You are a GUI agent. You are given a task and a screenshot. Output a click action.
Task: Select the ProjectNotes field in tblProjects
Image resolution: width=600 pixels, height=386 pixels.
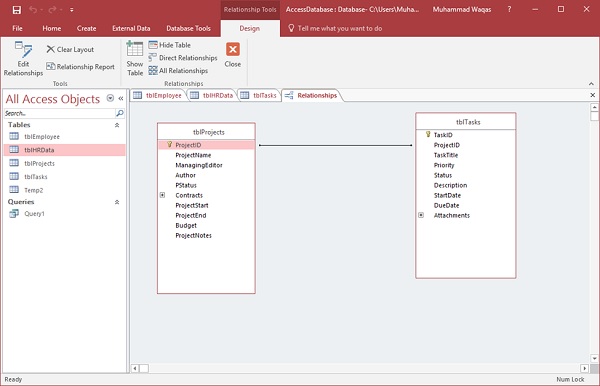coord(193,235)
